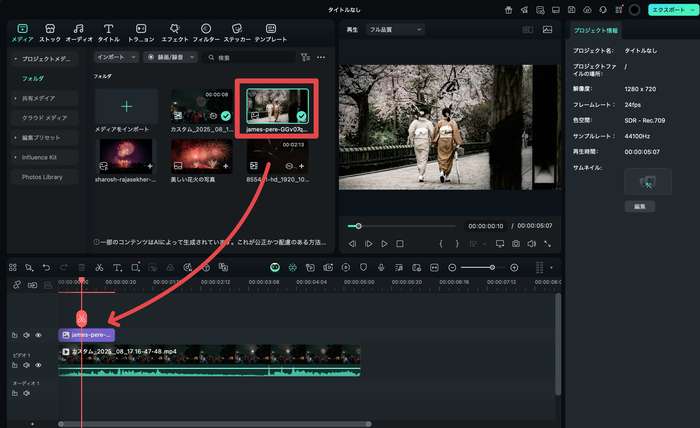
Task: Open the トランジション tab
Action: click(141, 33)
